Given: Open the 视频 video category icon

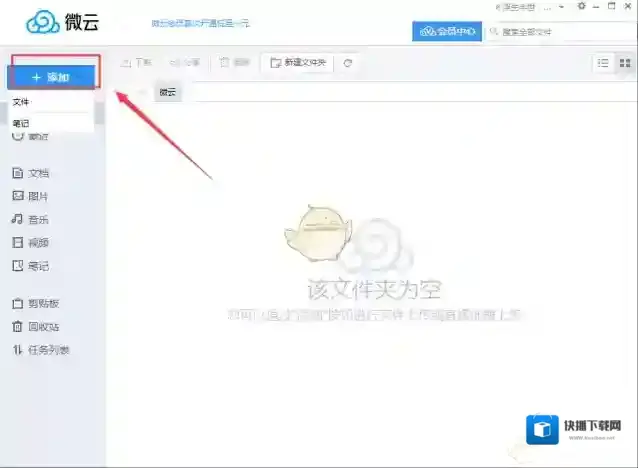Looking at the screenshot, I should click(x=17, y=242).
